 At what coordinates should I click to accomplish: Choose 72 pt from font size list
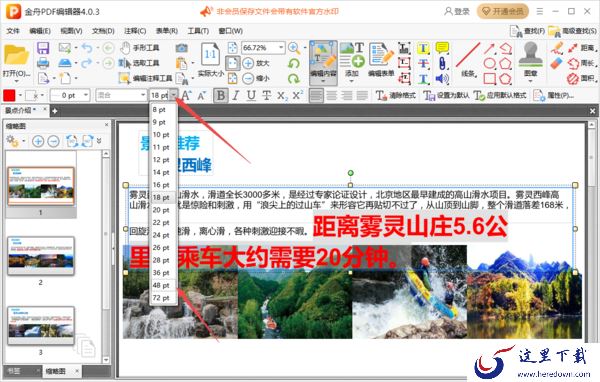[163, 298]
